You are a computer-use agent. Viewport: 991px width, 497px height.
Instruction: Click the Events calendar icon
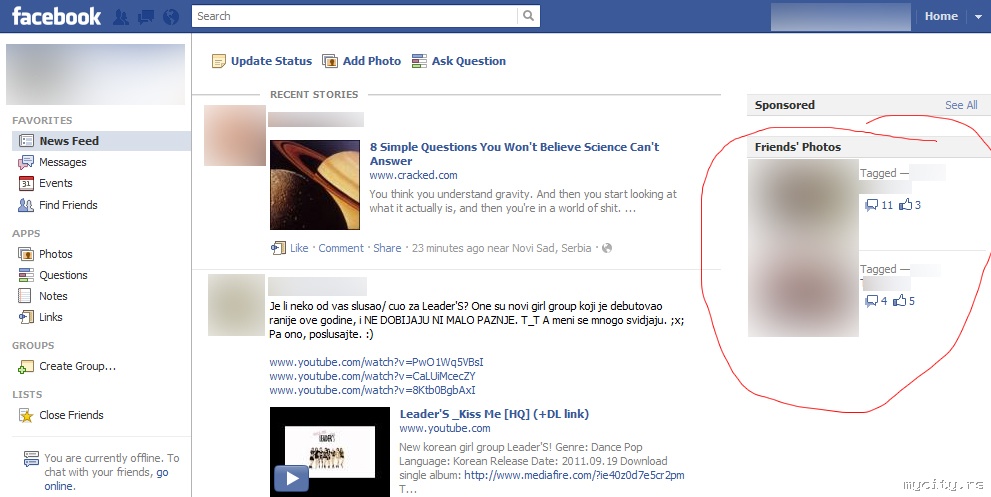point(26,183)
